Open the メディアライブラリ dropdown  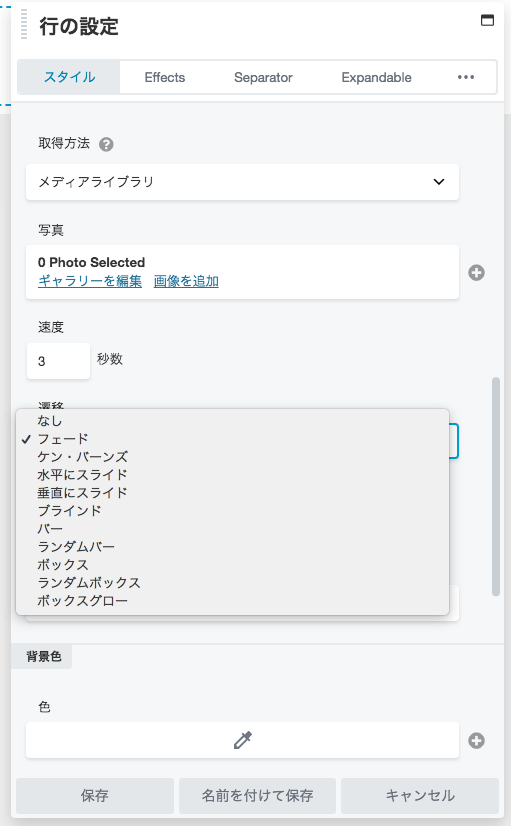pos(242,182)
